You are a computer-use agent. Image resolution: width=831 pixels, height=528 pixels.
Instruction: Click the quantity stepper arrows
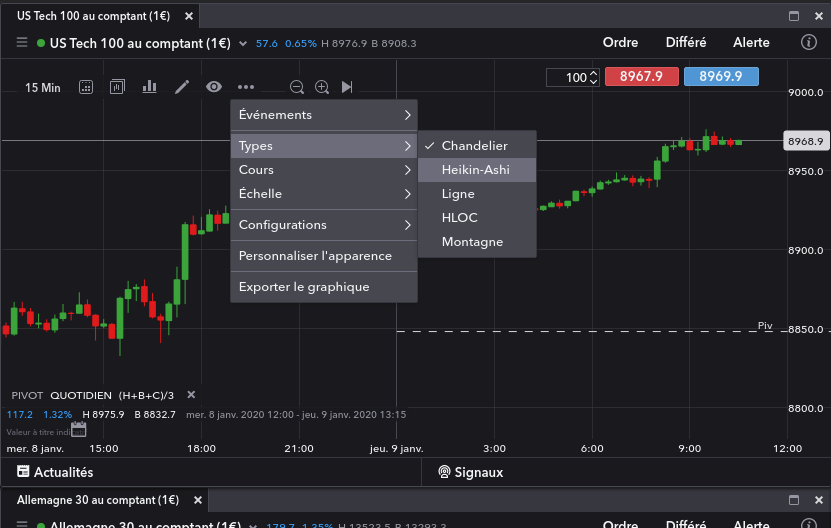tap(594, 77)
